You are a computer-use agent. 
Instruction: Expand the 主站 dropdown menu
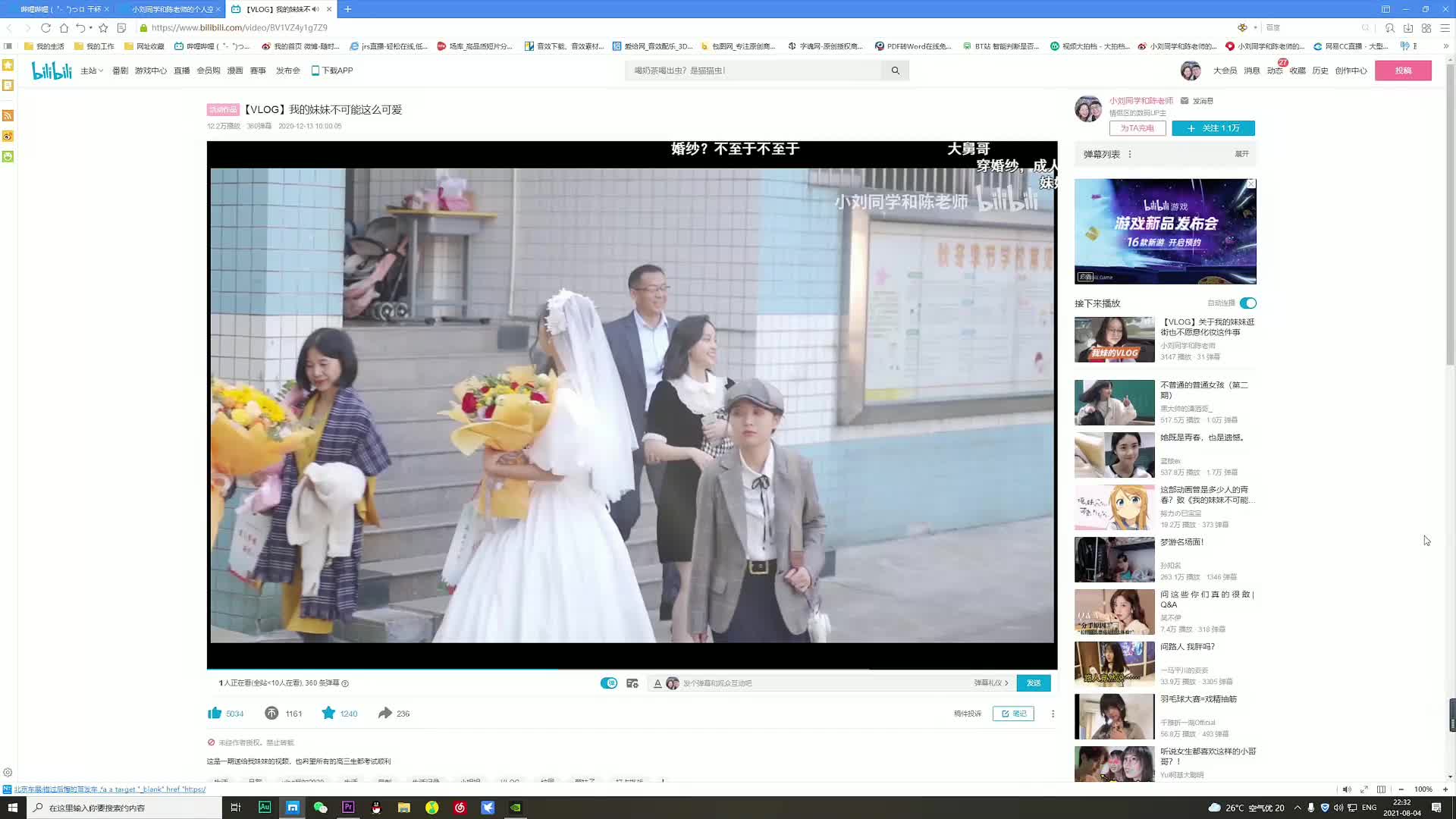(x=92, y=71)
